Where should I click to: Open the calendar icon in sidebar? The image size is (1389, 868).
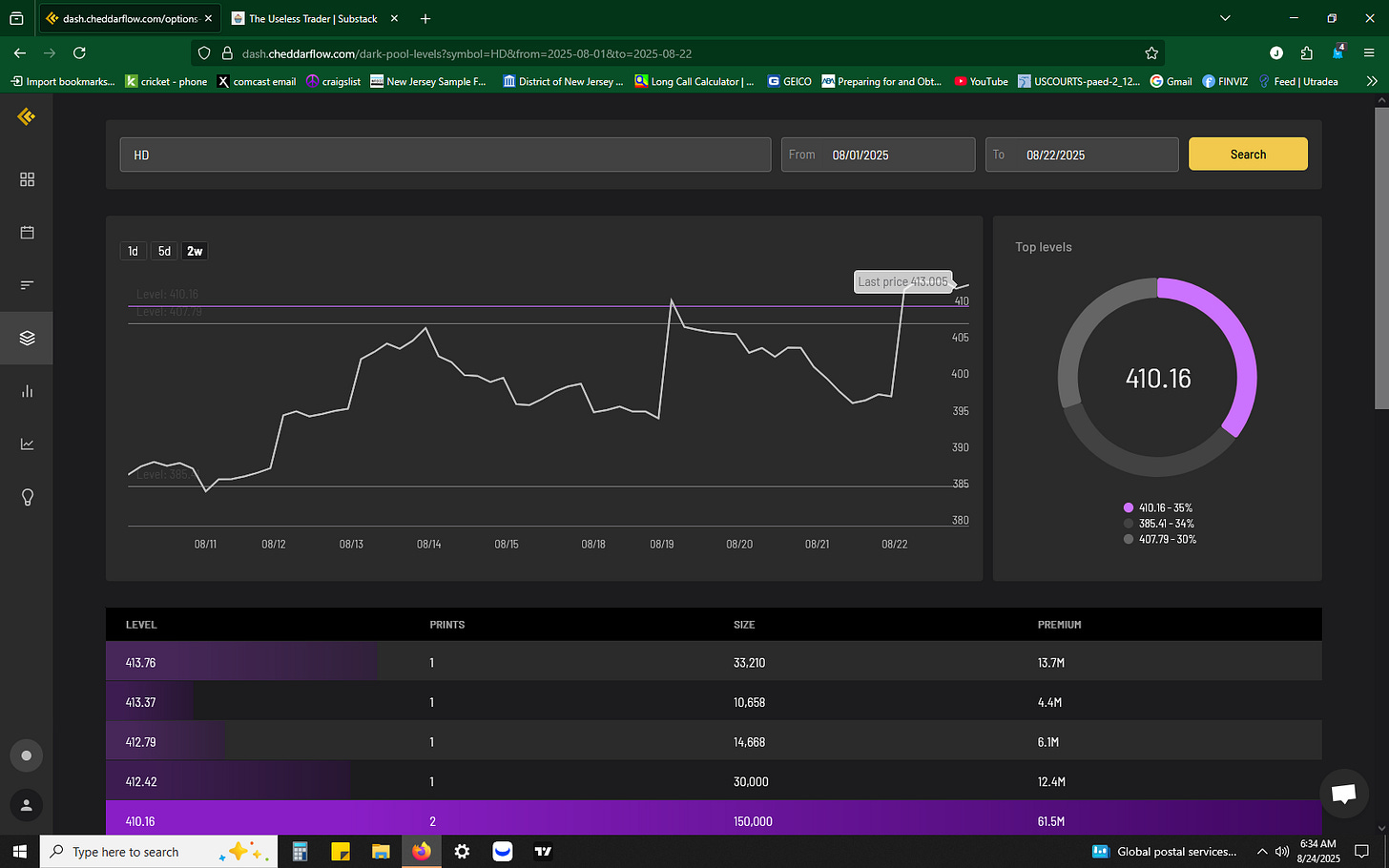click(27, 232)
